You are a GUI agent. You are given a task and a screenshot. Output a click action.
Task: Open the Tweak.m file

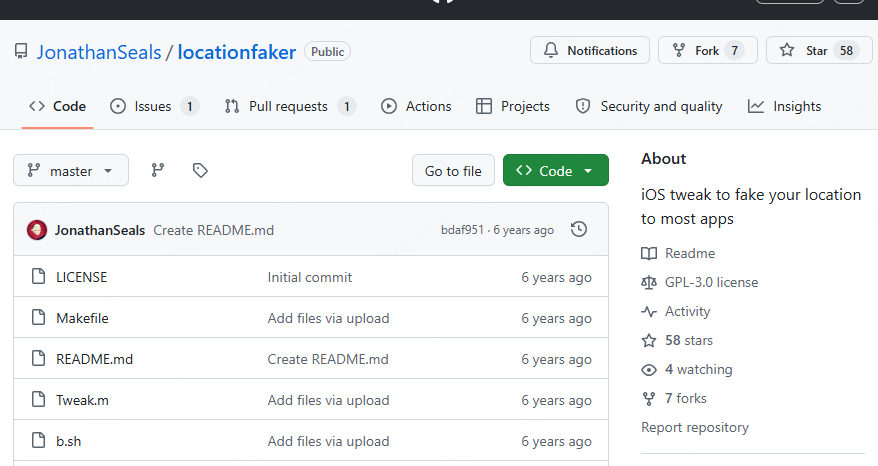[x=82, y=400]
